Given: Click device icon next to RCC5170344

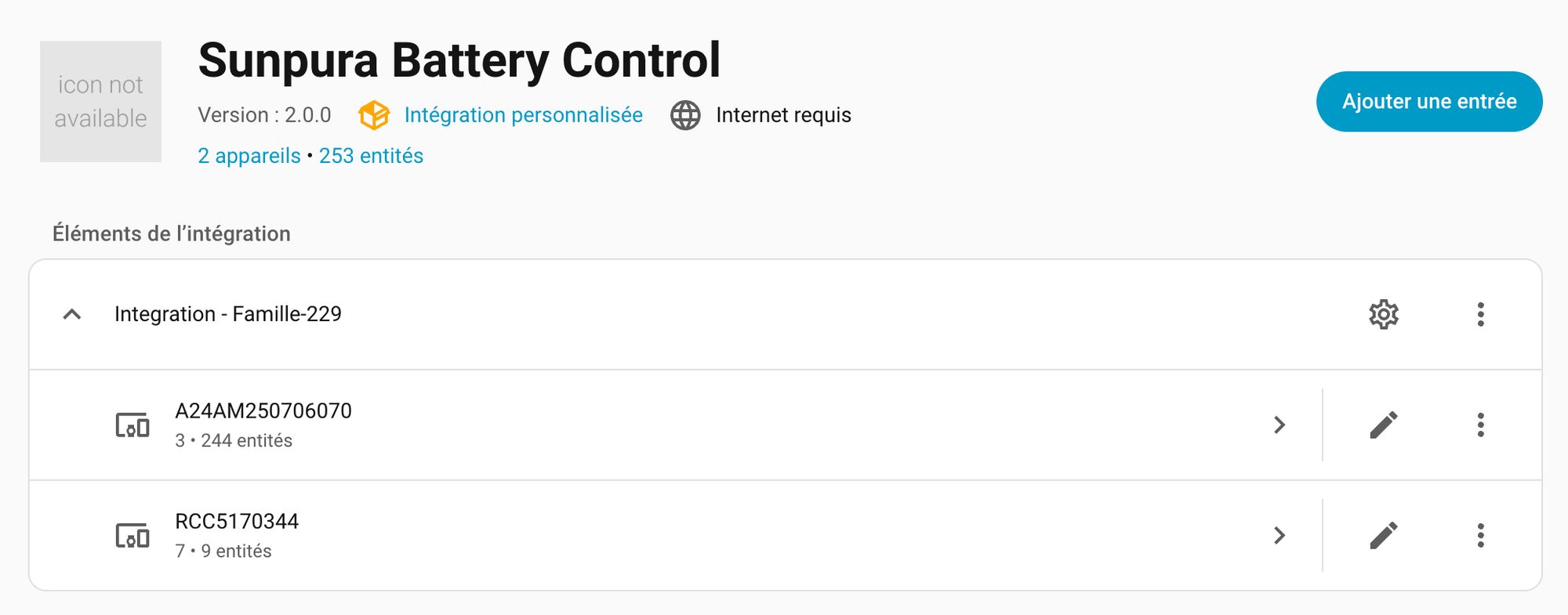Looking at the screenshot, I should 132,536.
